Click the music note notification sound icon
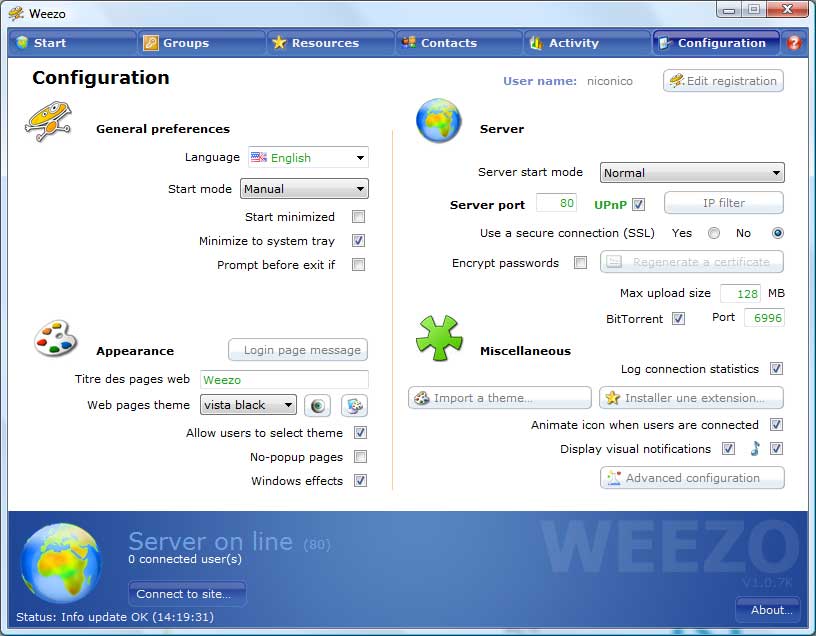 pyautogui.click(x=755, y=448)
